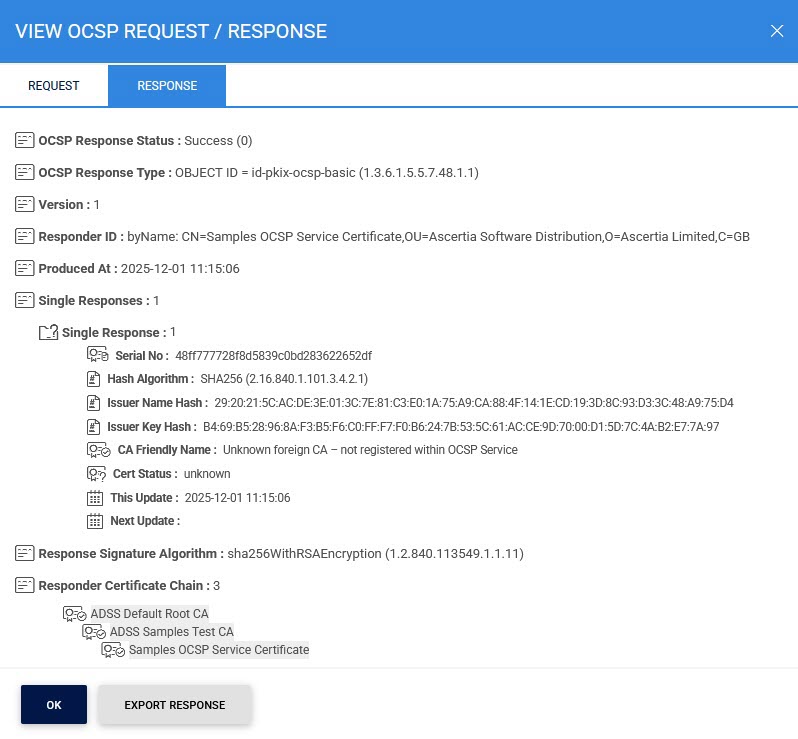Screen dimensions: 798x739
Task: Click the CA Friendly Name certificate icon
Action: coord(97,450)
